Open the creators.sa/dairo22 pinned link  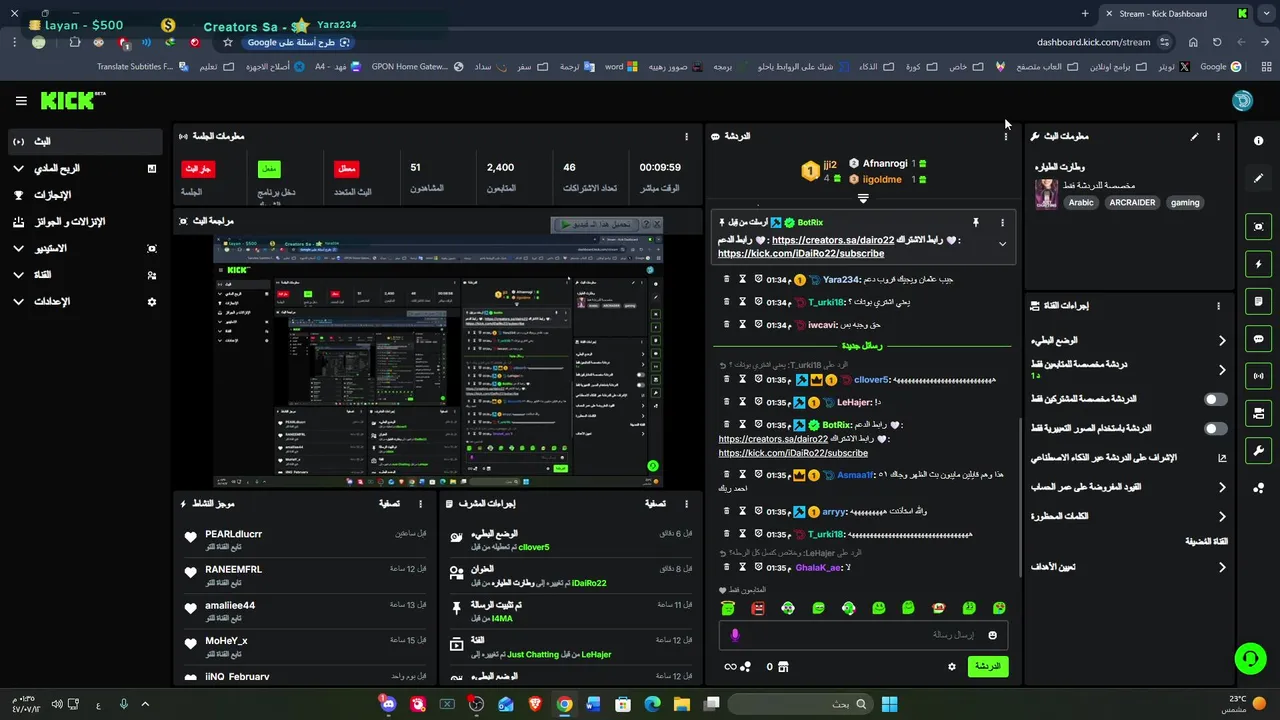click(833, 241)
